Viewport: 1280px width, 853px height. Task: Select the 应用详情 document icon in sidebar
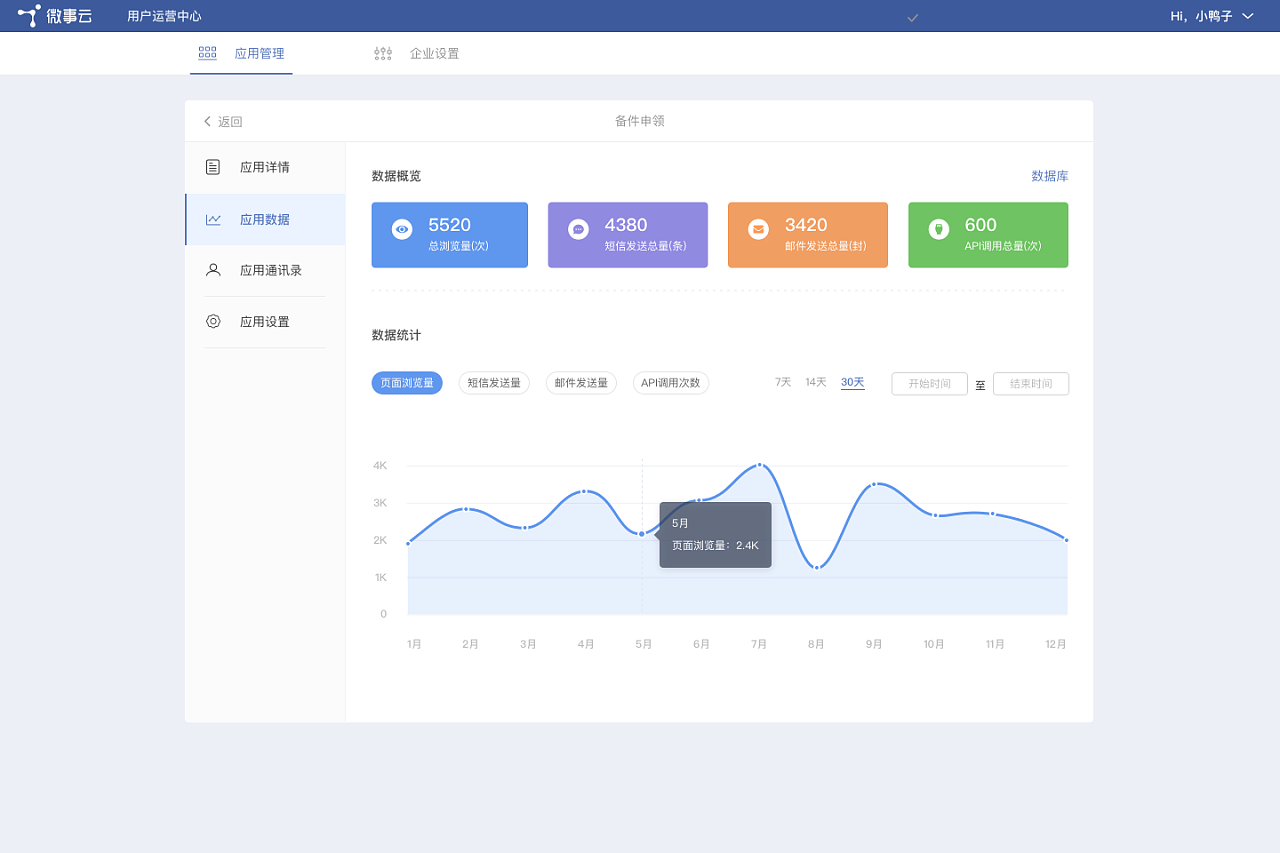point(212,167)
